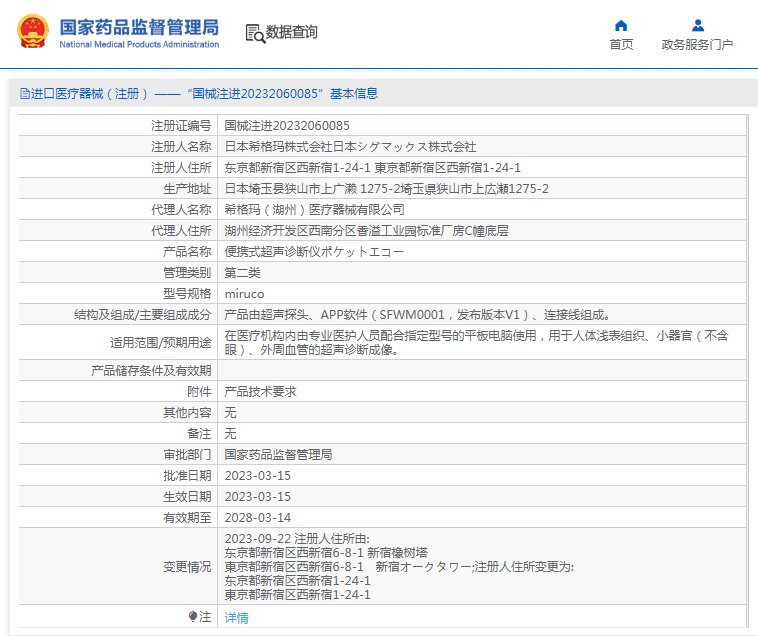This screenshot has width=758, height=636.
Task: Click the 批准日期 value 2023-03-15
Action: pos(258,476)
